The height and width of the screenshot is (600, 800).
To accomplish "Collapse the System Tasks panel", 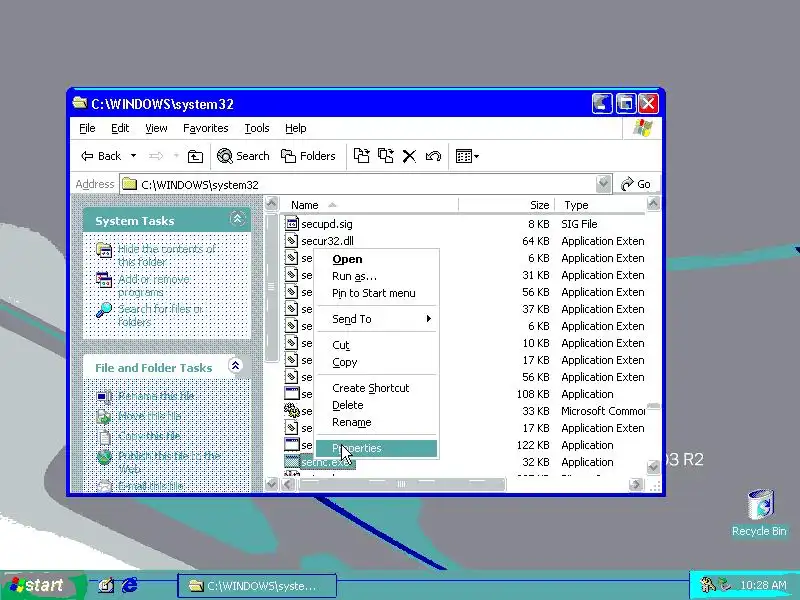I will coord(237,219).
